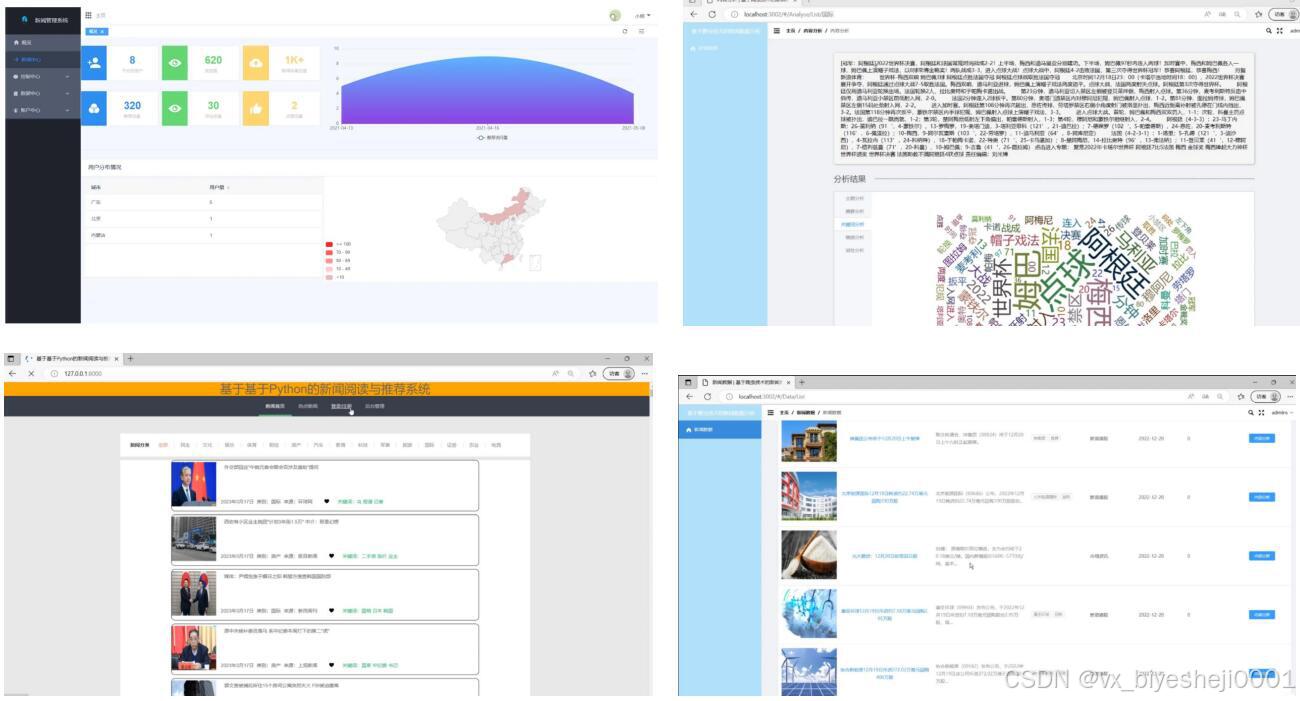Screen dimensions: 1300x701
Task: Open the user name dropdown beside the dashboard avatar
Action: 641,16
